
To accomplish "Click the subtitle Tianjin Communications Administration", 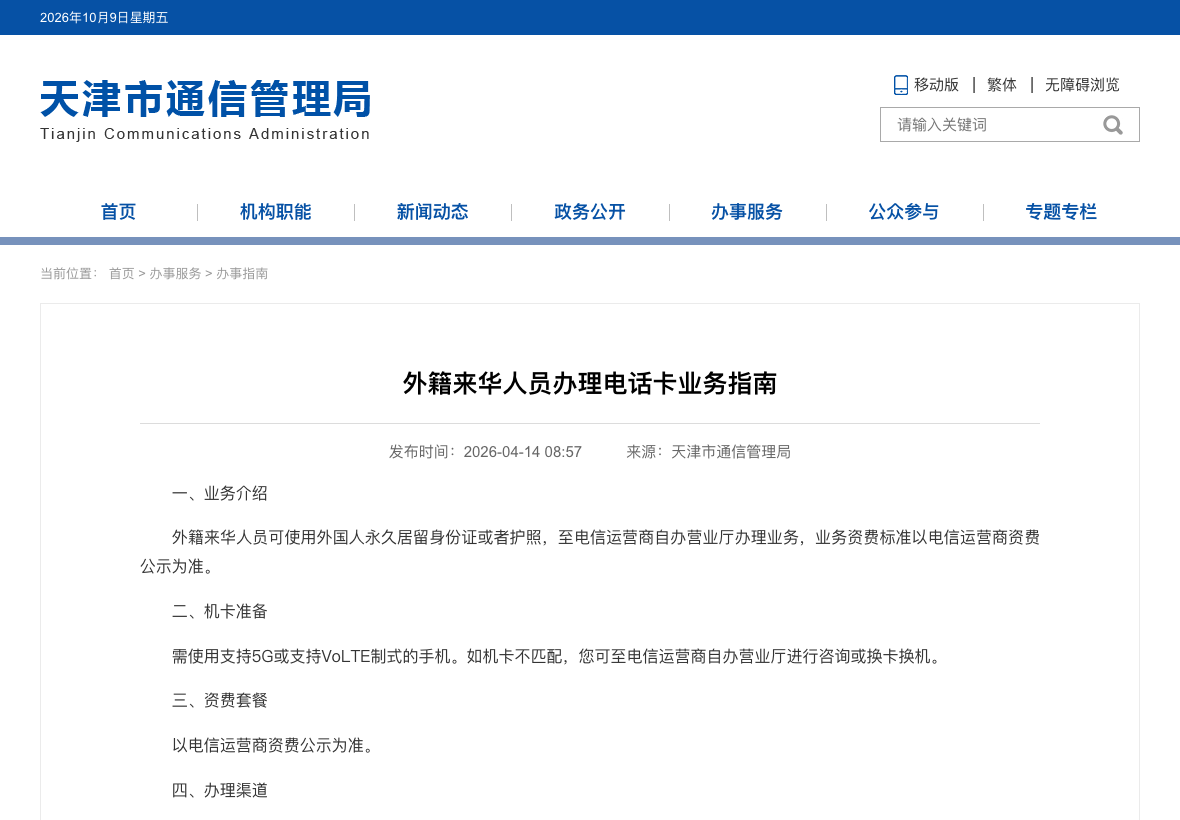I will (x=205, y=134).
